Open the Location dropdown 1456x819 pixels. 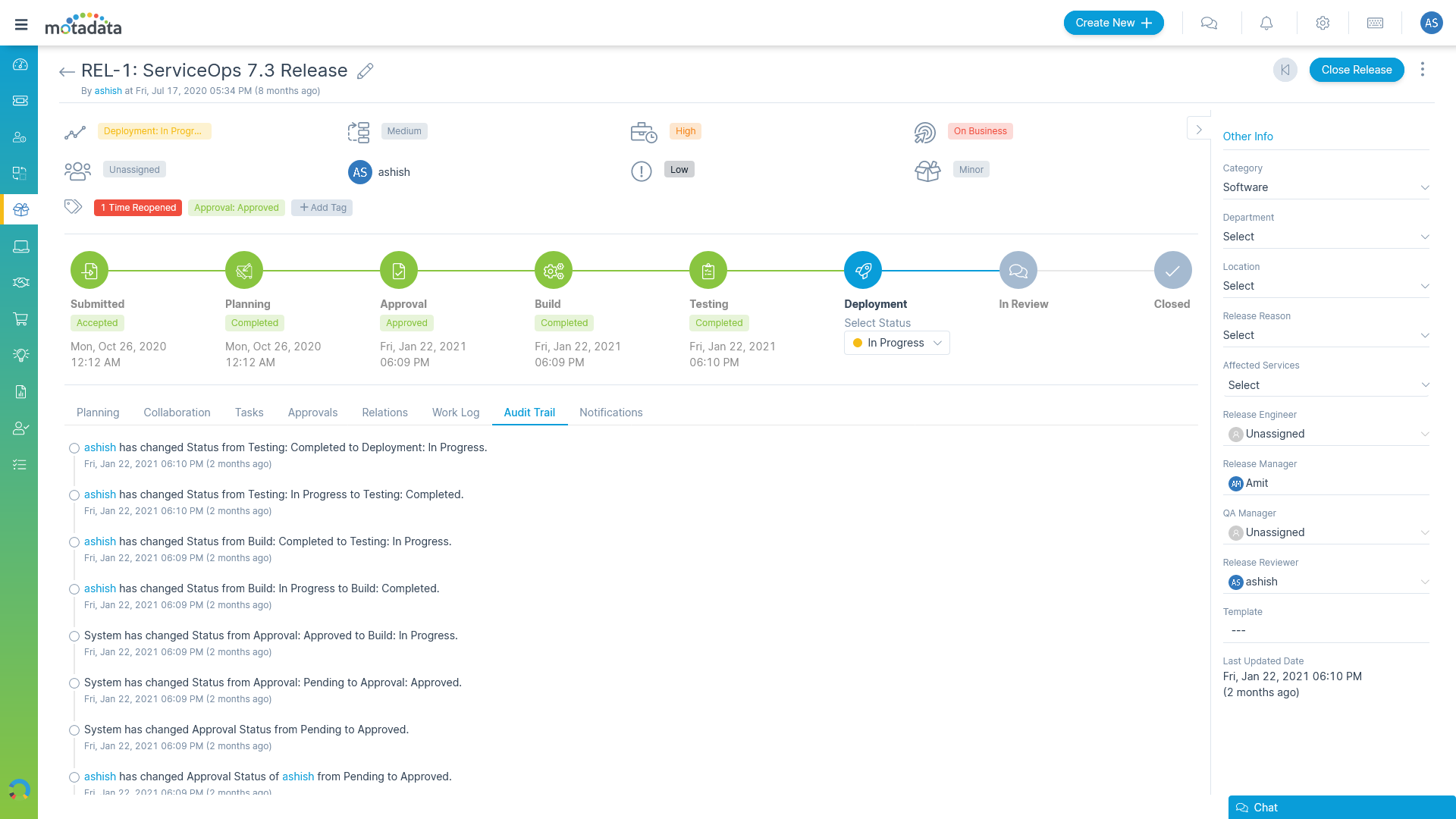(1326, 286)
